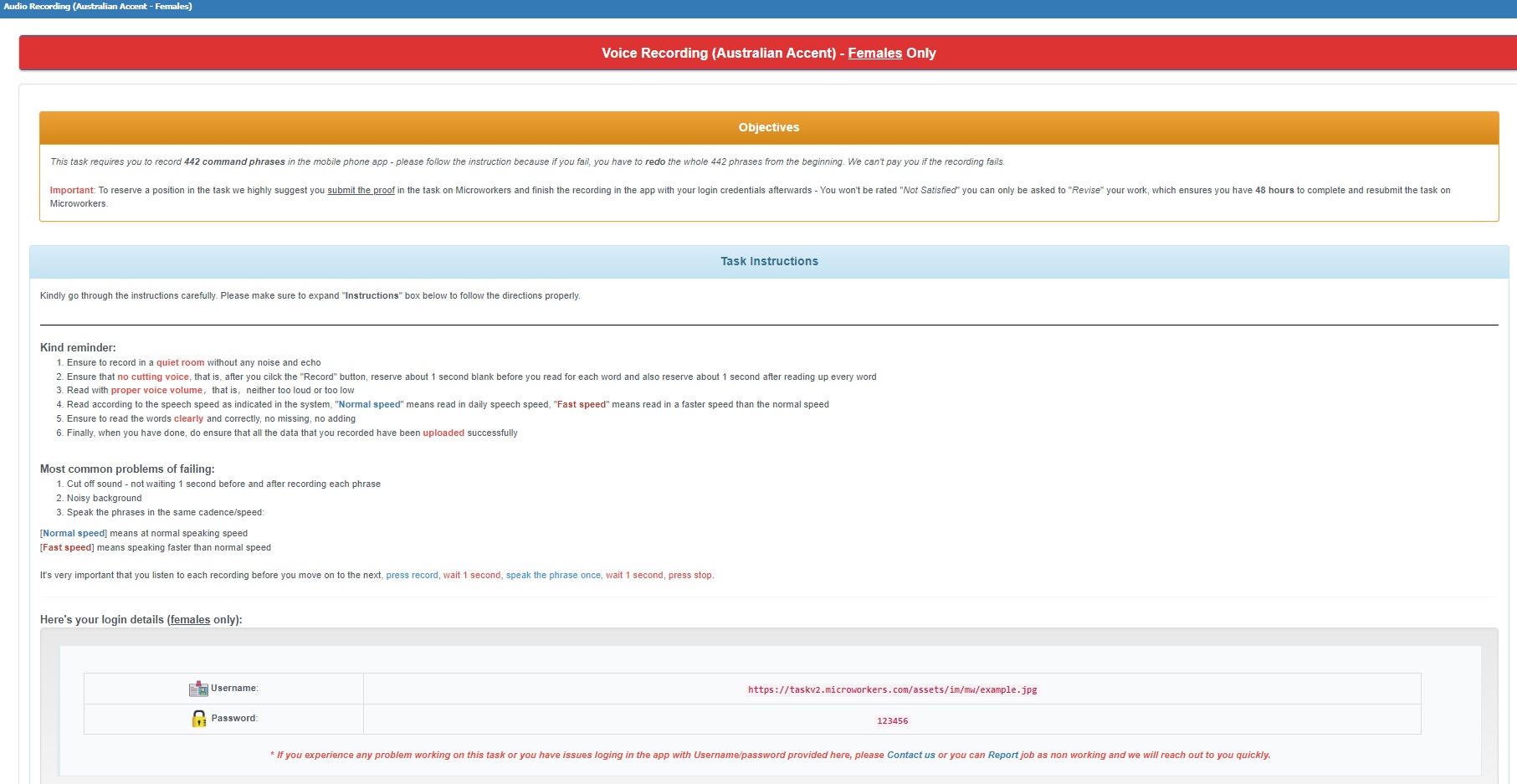Image resolution: width=1517 pixels, height=784 pixels.
Task: Click the red Voice Recording title banner
Action: (769, 53)
